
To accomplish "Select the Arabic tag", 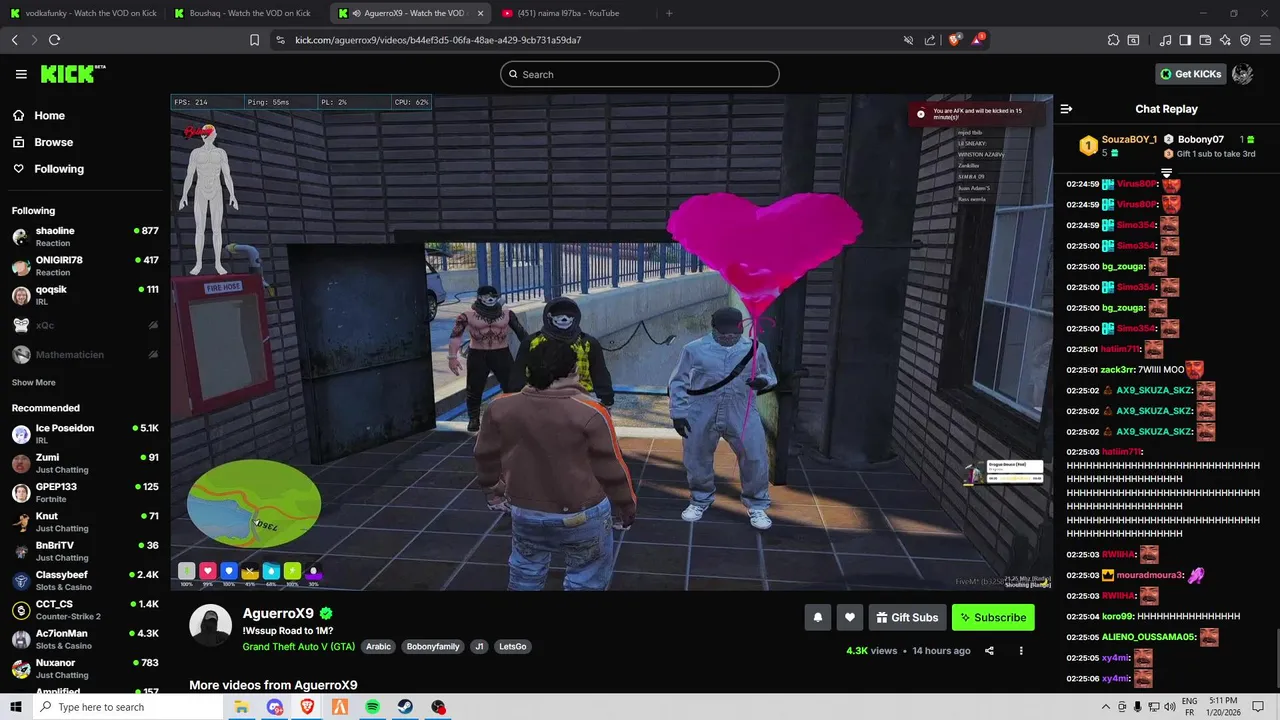I will coord(379,647).
